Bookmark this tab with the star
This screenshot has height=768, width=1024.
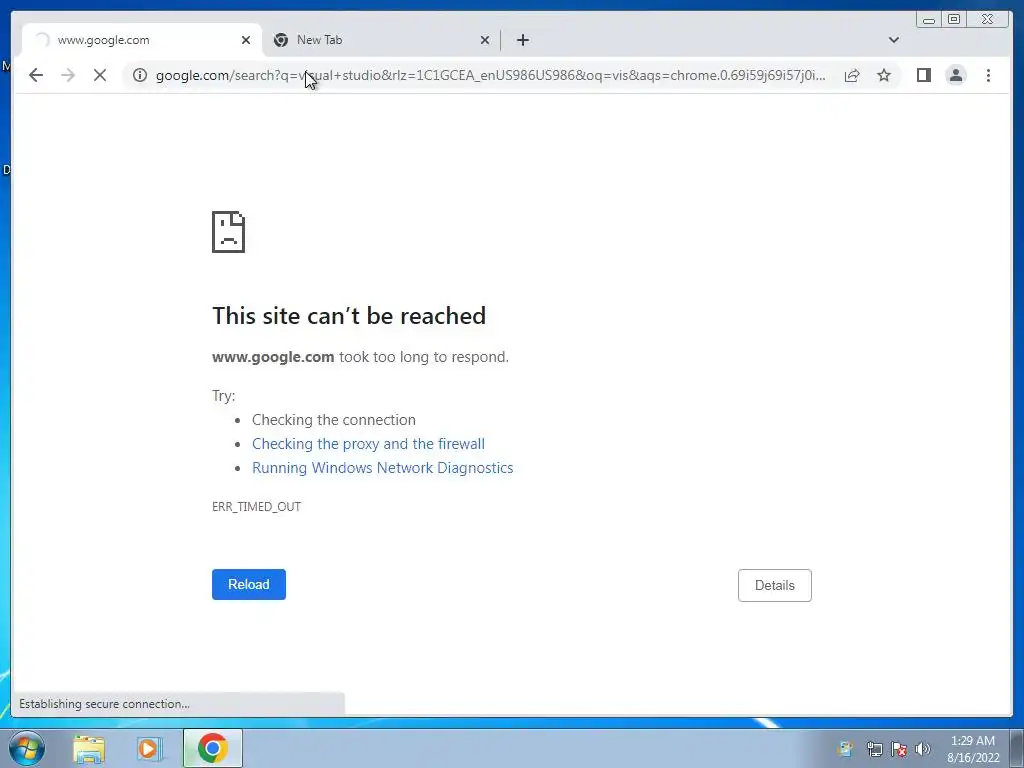point(884,75)
